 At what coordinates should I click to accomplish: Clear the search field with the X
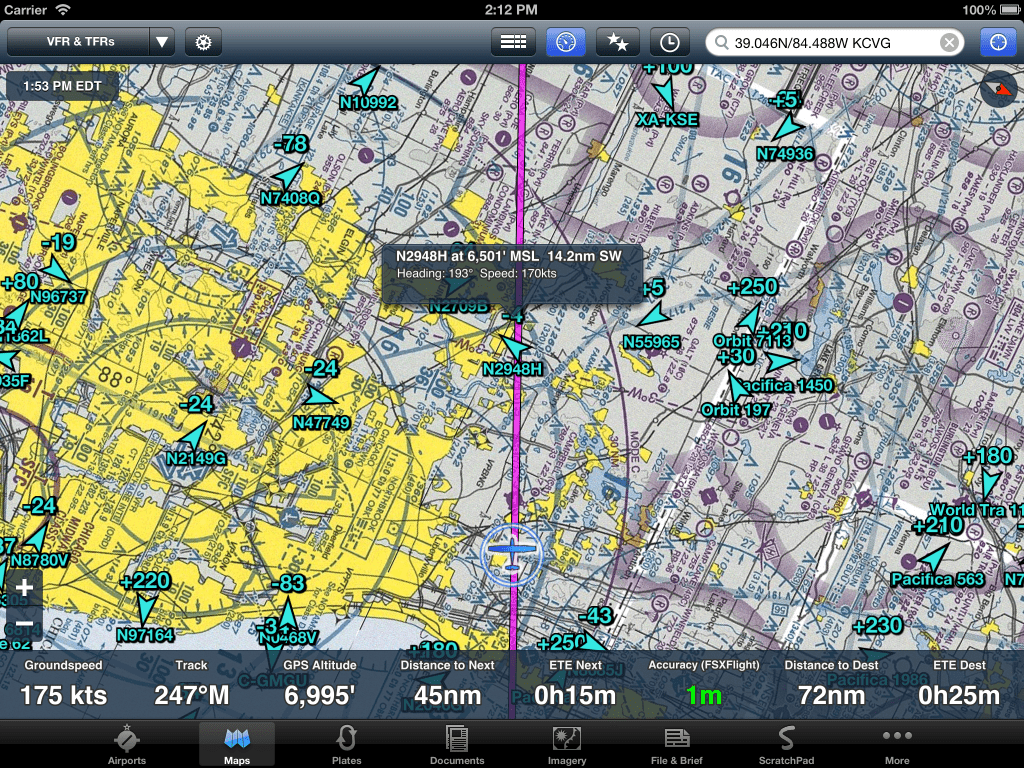(949, 42)
